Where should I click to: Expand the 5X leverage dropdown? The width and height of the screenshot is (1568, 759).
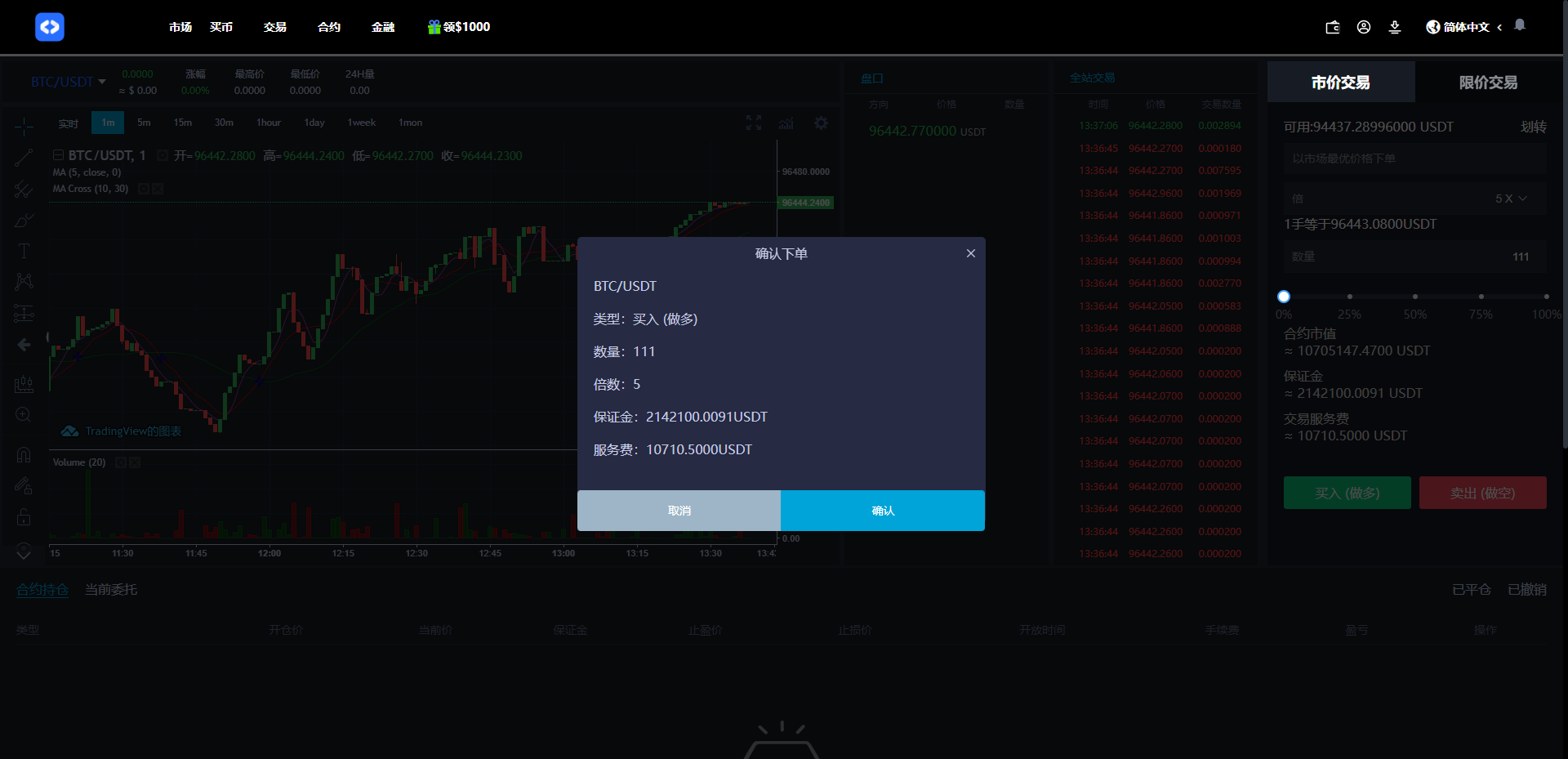(1508, 198)
